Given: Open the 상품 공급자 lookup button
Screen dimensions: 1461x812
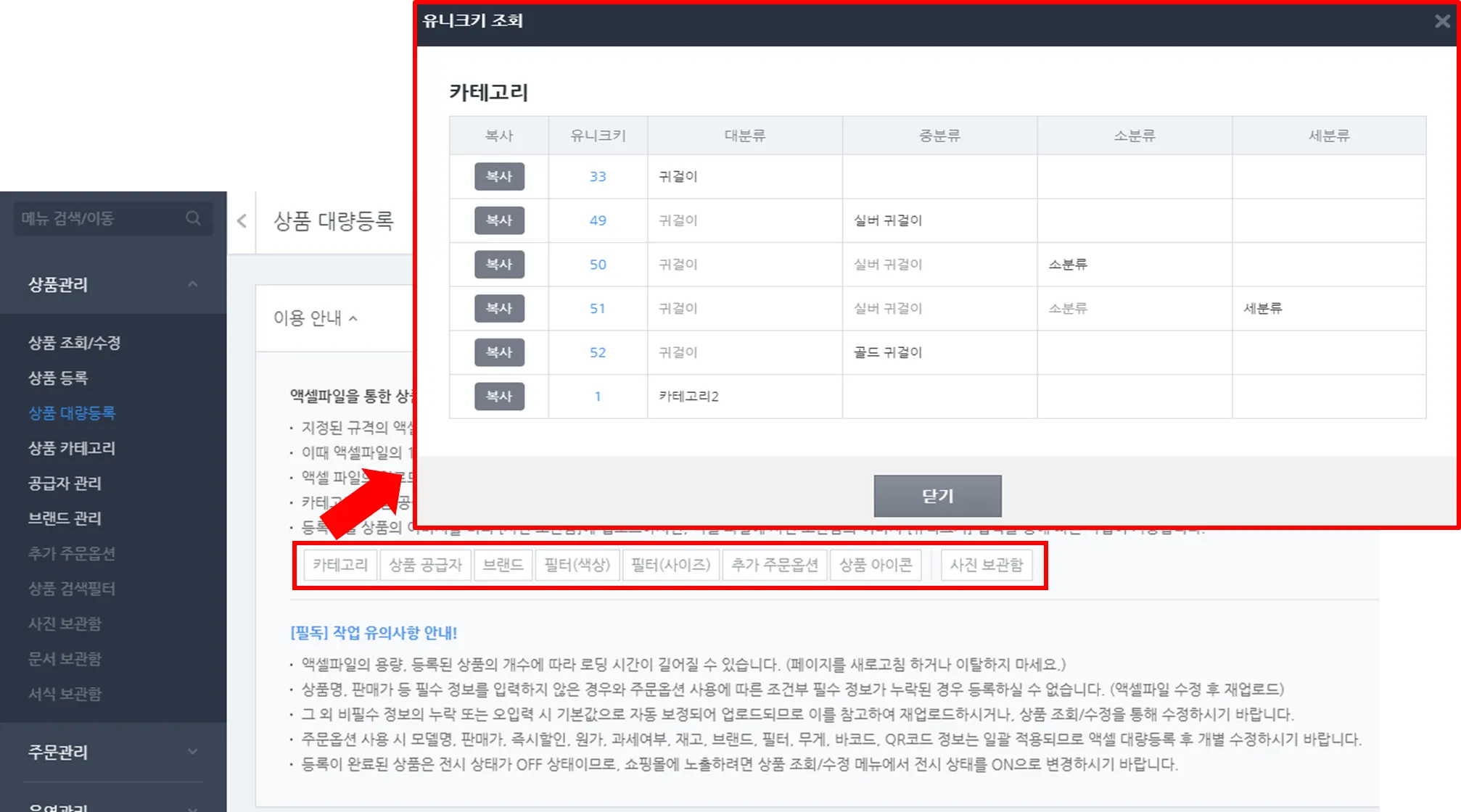Looking at the screenshot, I should (425, 565).
